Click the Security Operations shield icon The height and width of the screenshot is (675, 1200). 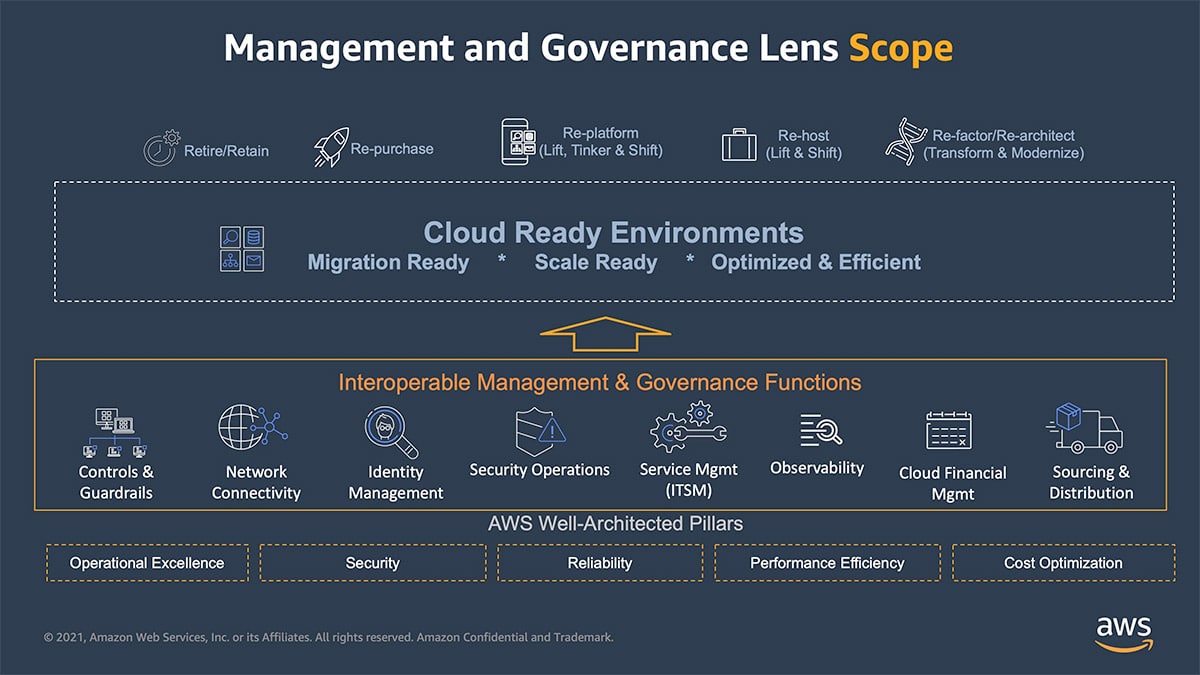[x=540, y=431]
